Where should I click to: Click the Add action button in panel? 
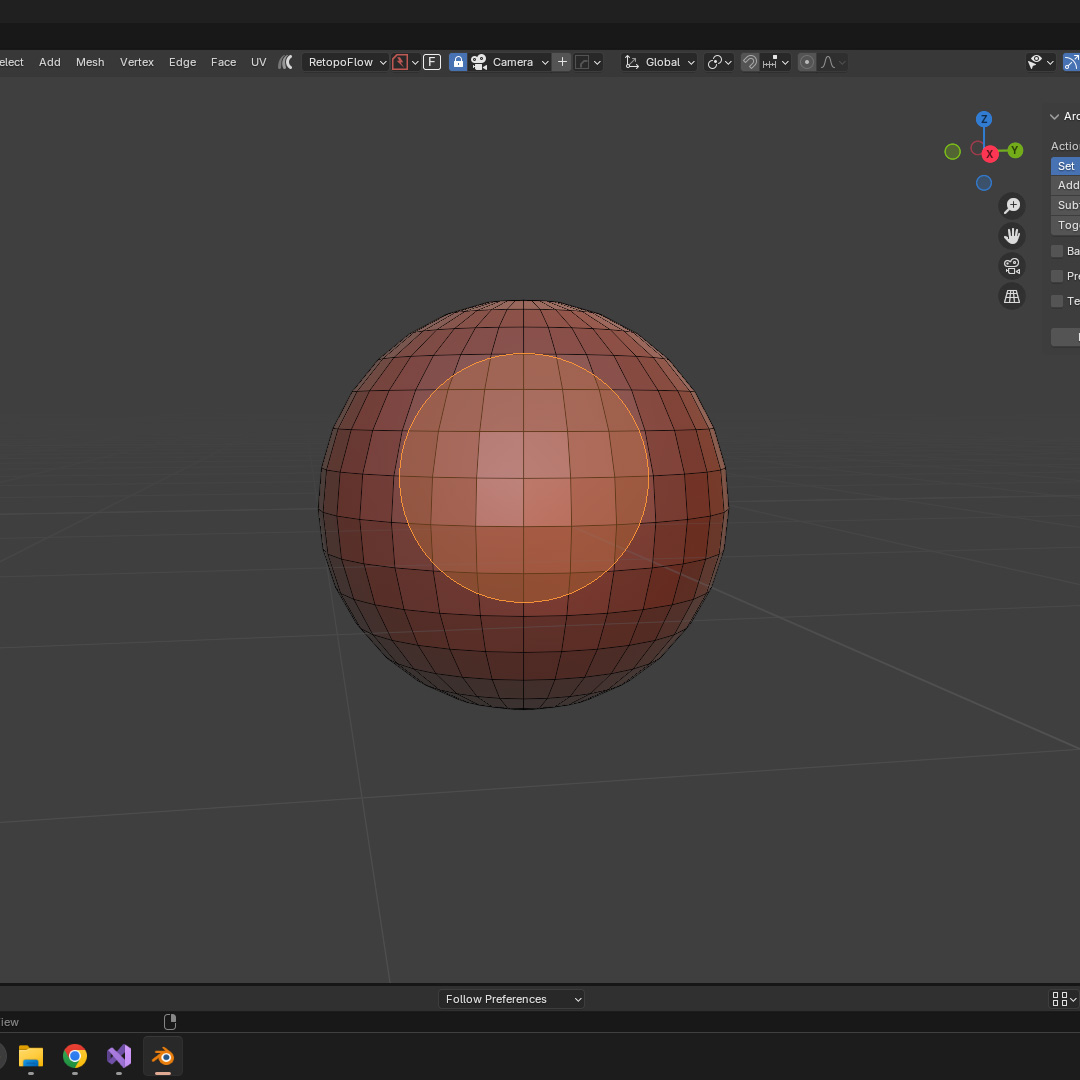click(x=1067, y=185)
